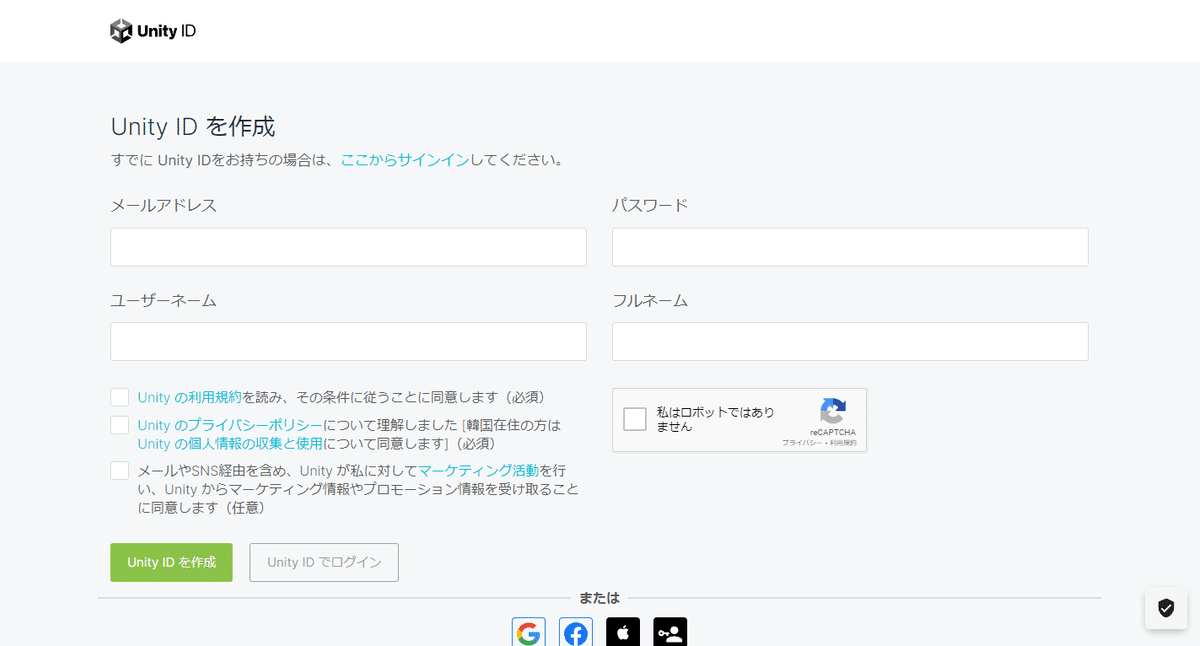The image size is (1200, 646).
Task: Focus the フルネーム input field
Action: click(x=850, y=341)
